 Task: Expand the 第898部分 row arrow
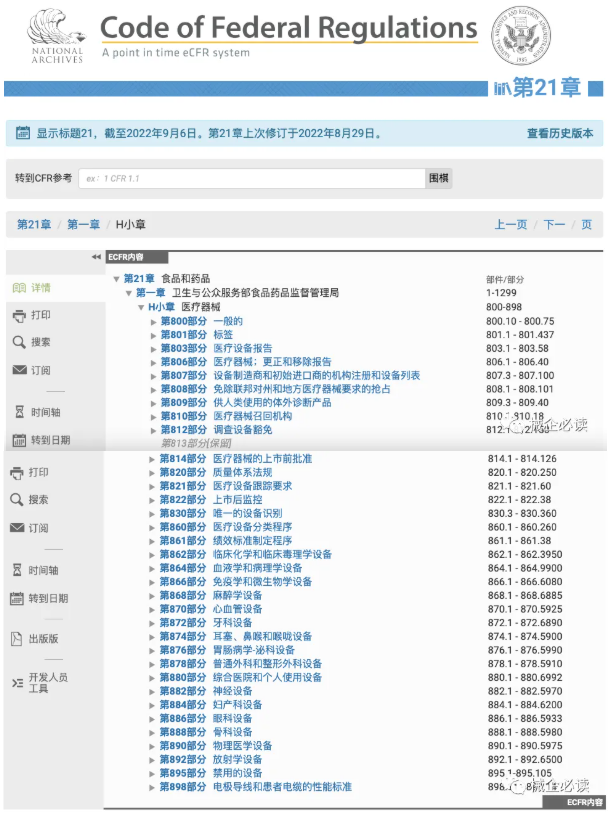152,788
